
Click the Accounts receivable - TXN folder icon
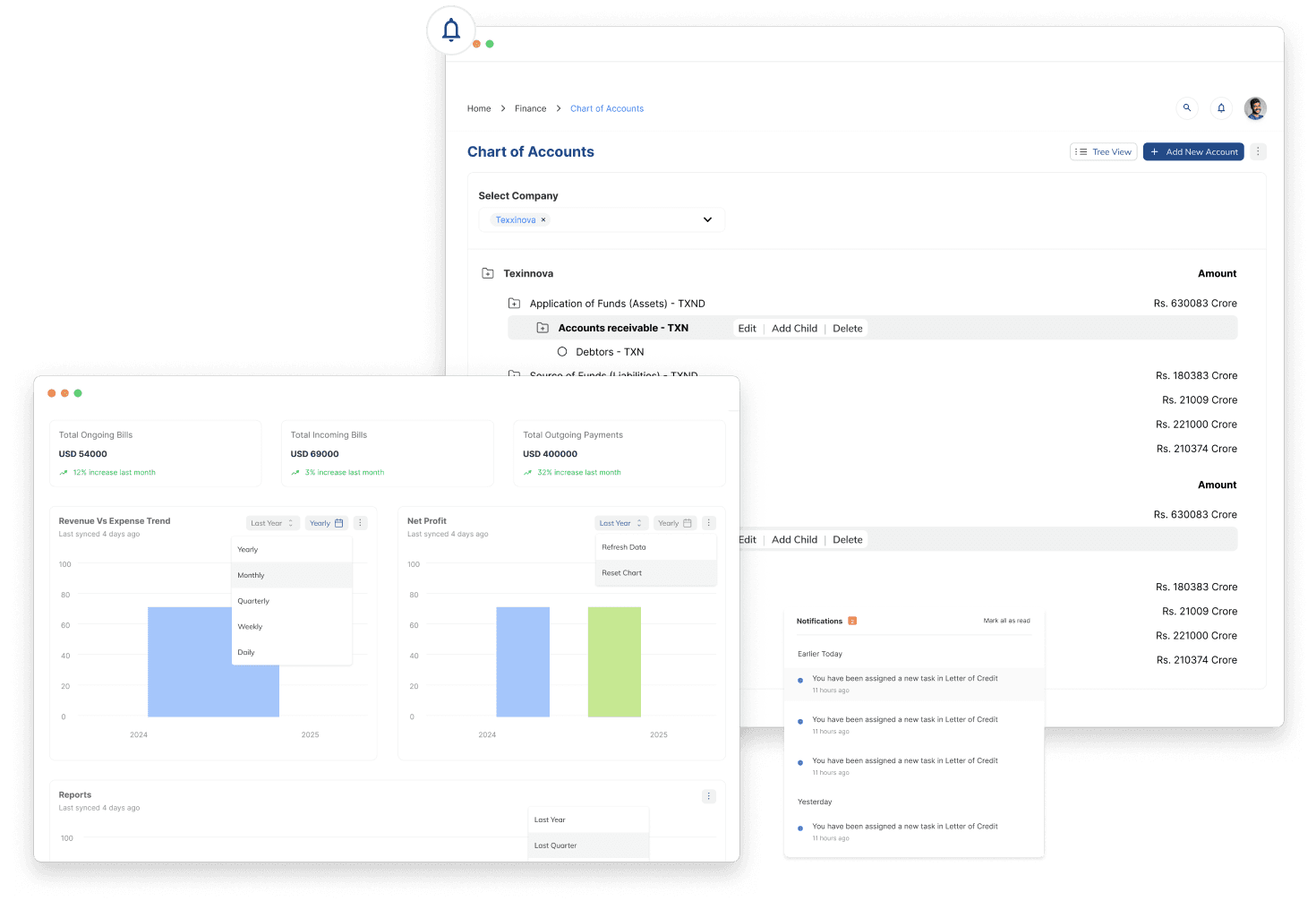543,329
